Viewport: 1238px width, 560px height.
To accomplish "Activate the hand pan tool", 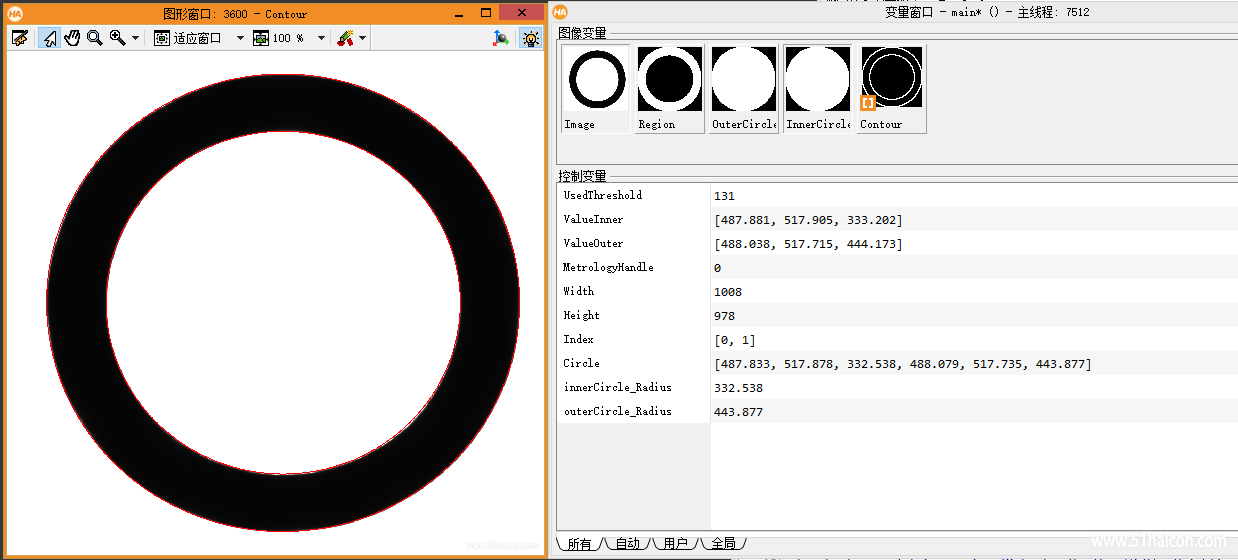I will [x=72, y=38].
